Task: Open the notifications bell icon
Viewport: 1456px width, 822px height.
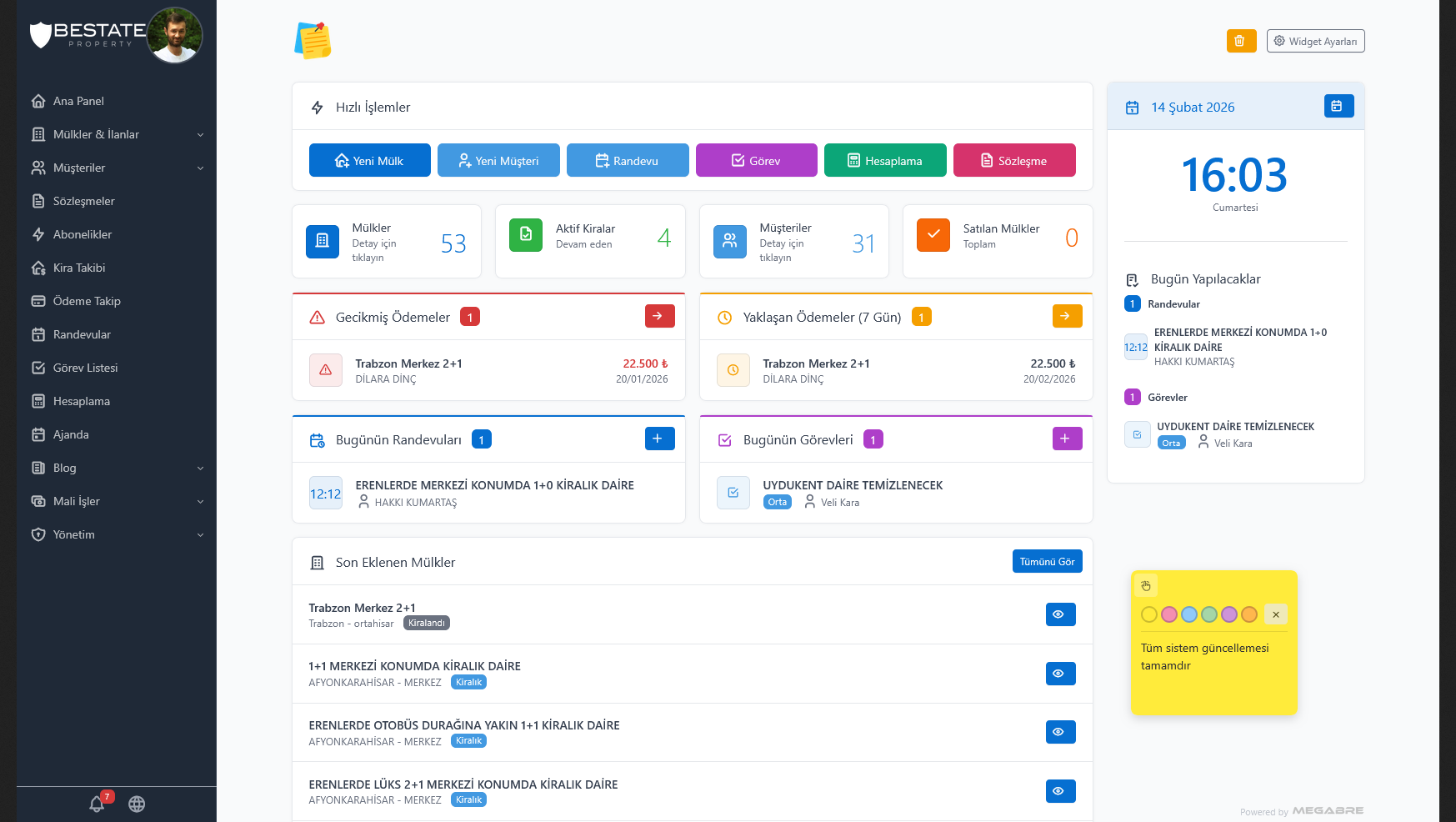Action: click(98, 804)
